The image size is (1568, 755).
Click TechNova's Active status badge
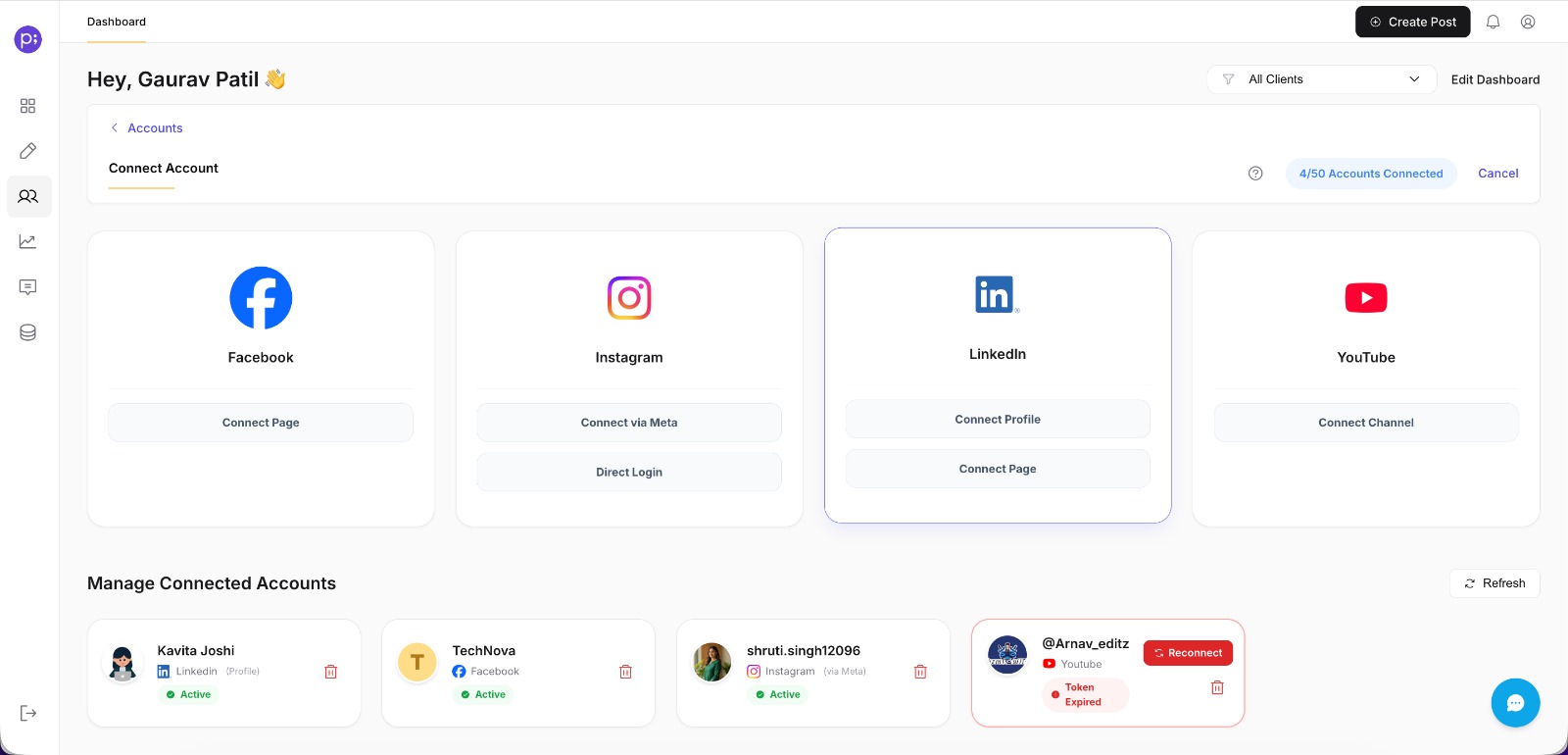483,694
